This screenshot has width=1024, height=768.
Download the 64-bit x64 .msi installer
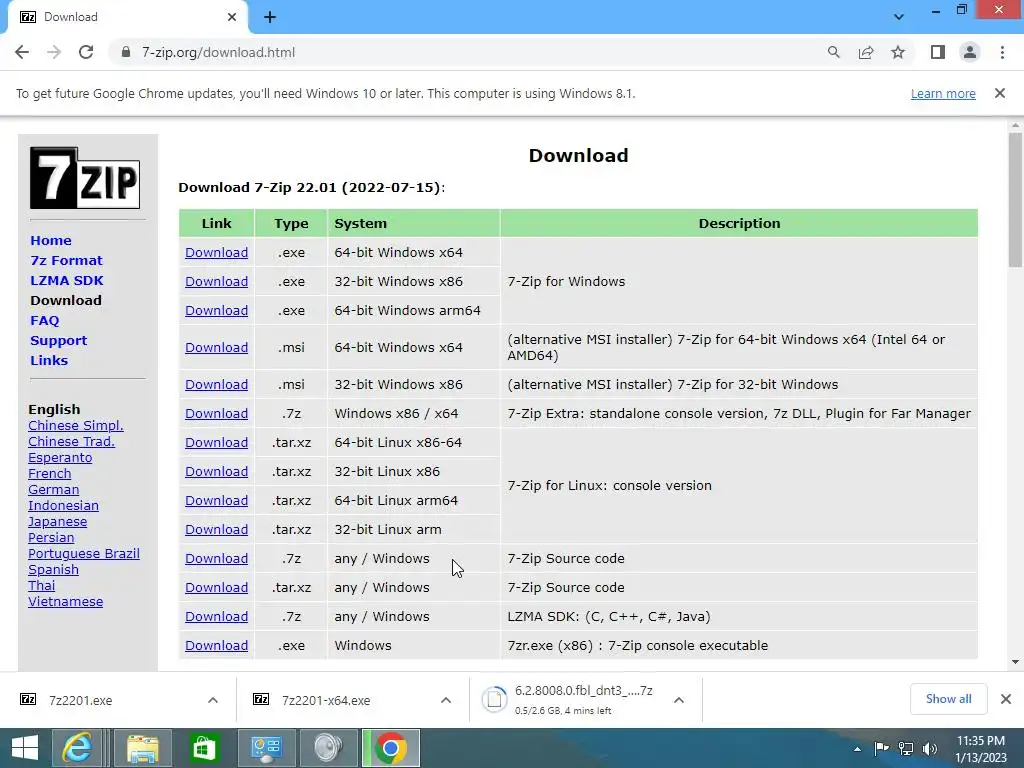coord(216,348)
